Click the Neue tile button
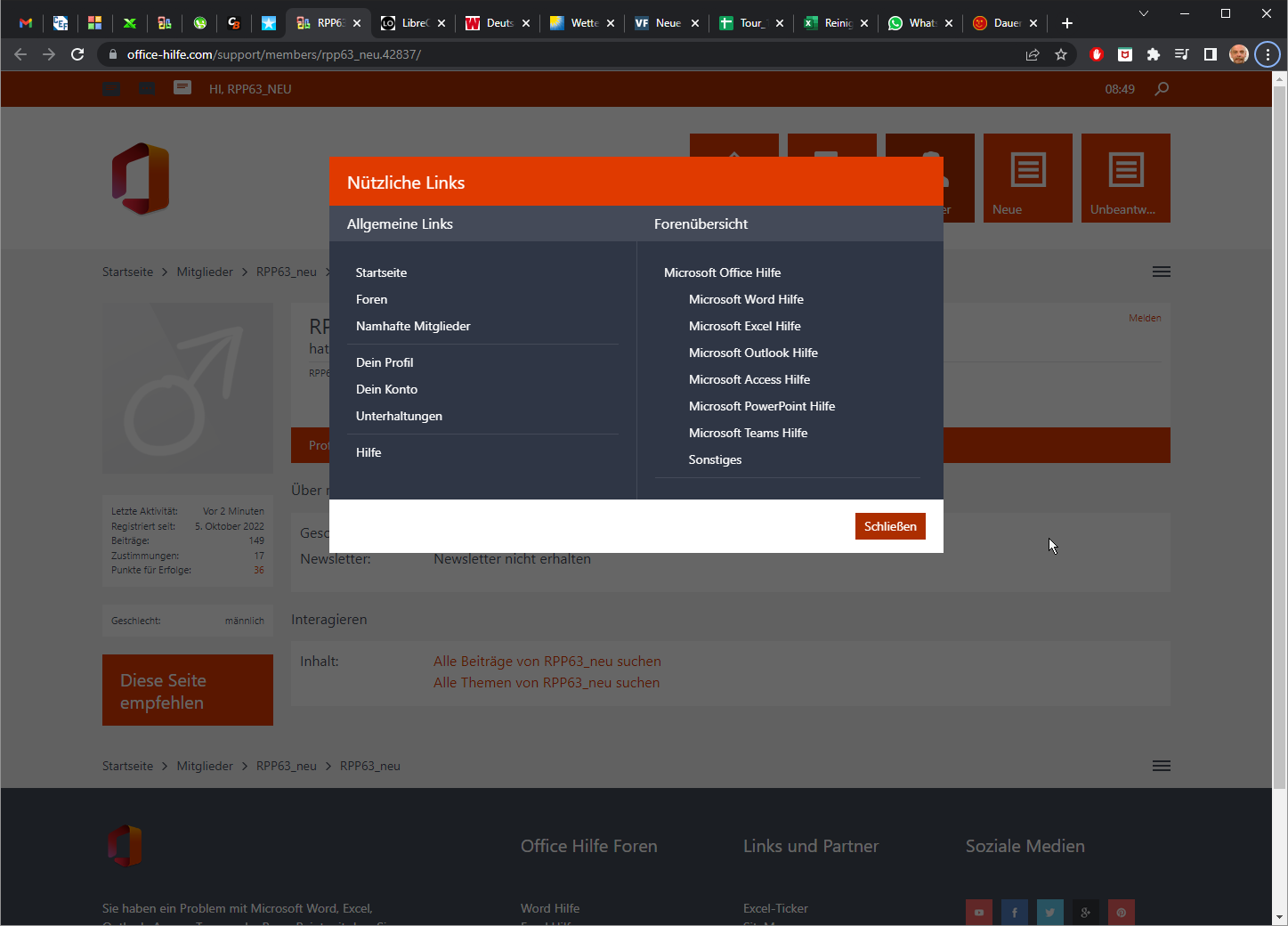Viewport: 1288px width, 926px height. [1028, 178]
